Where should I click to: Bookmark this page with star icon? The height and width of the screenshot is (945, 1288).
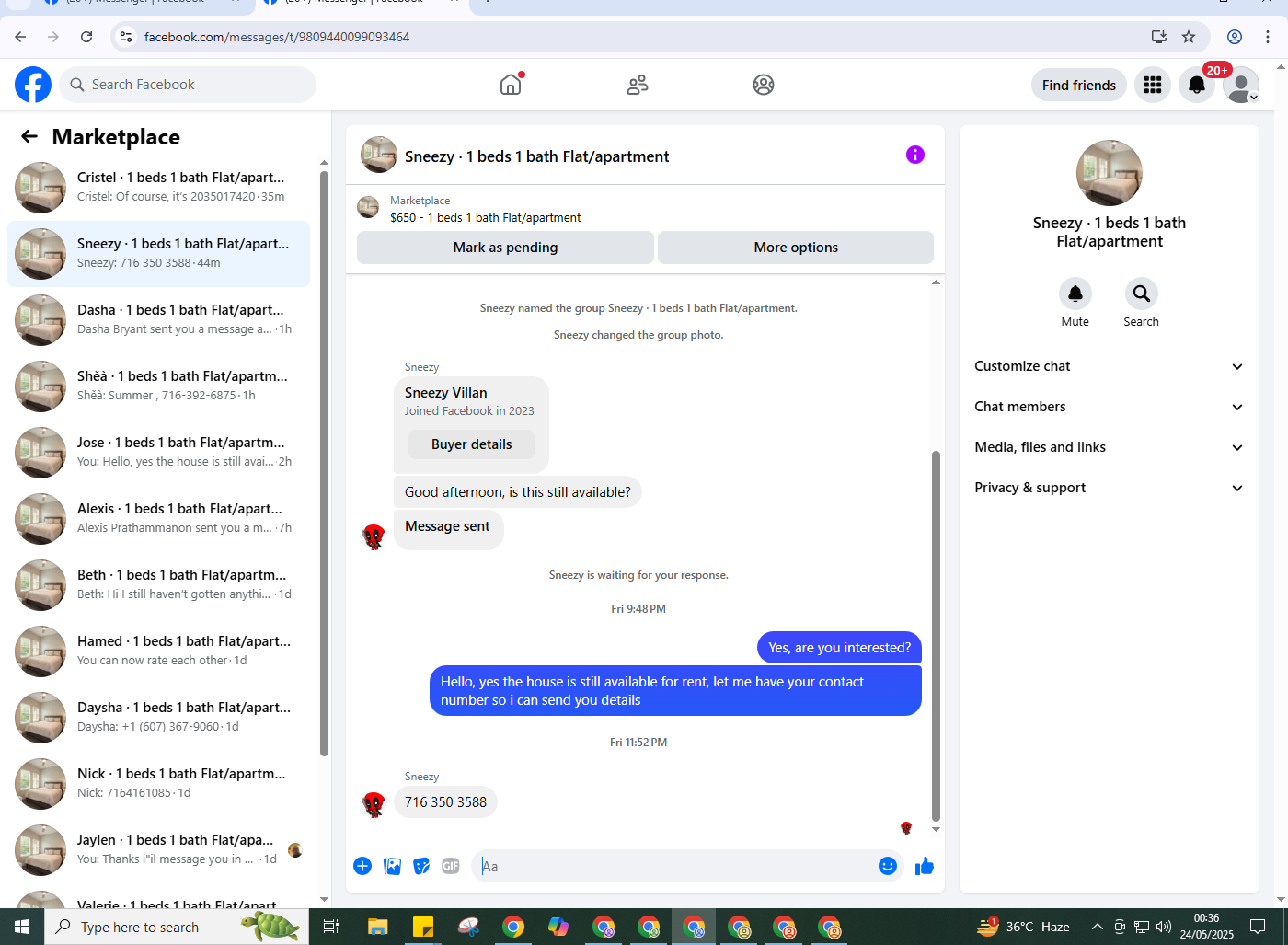tap(1189, 37)
